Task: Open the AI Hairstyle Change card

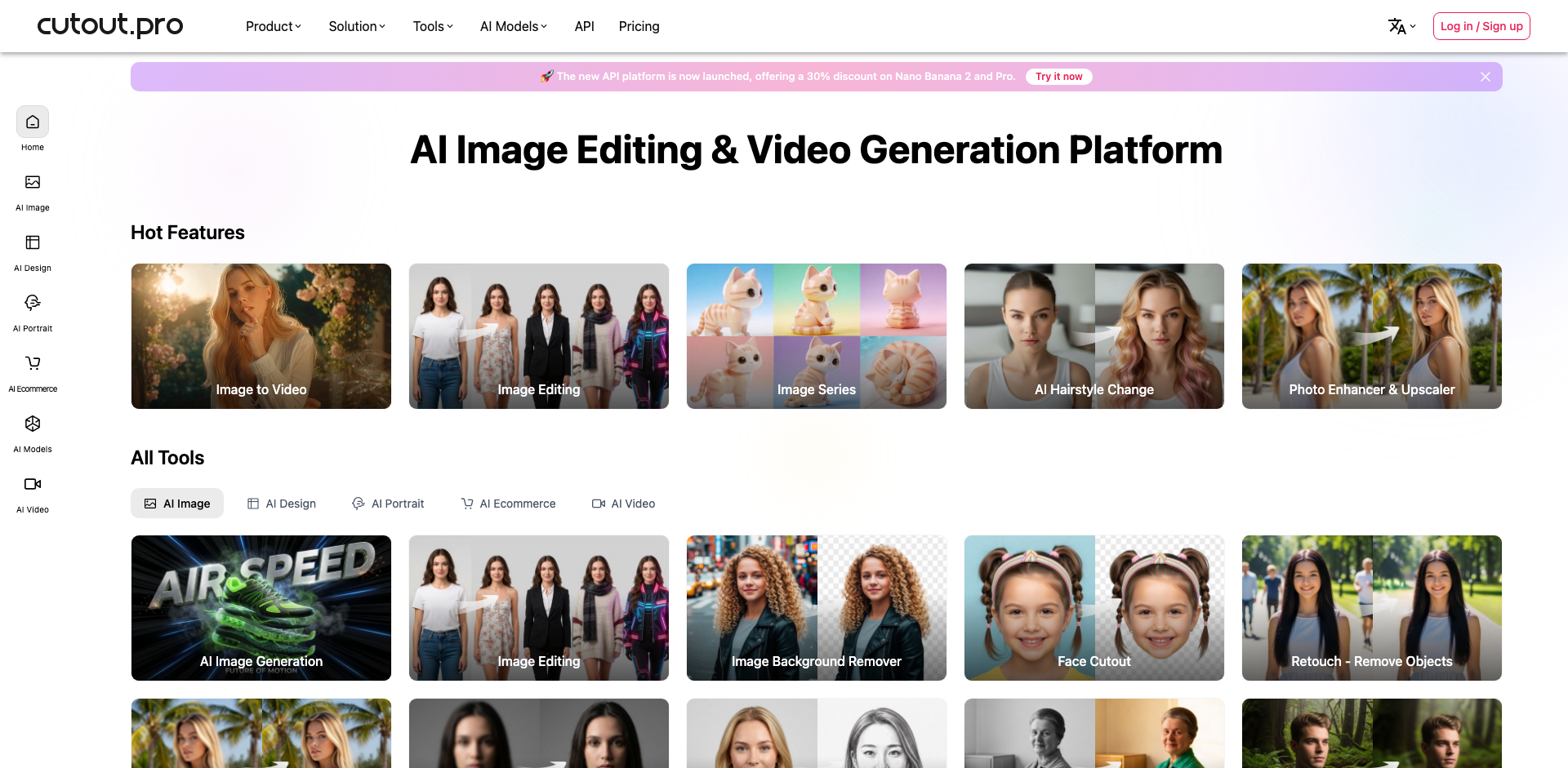Action: pyautogui.click(x=1094, y=336)
